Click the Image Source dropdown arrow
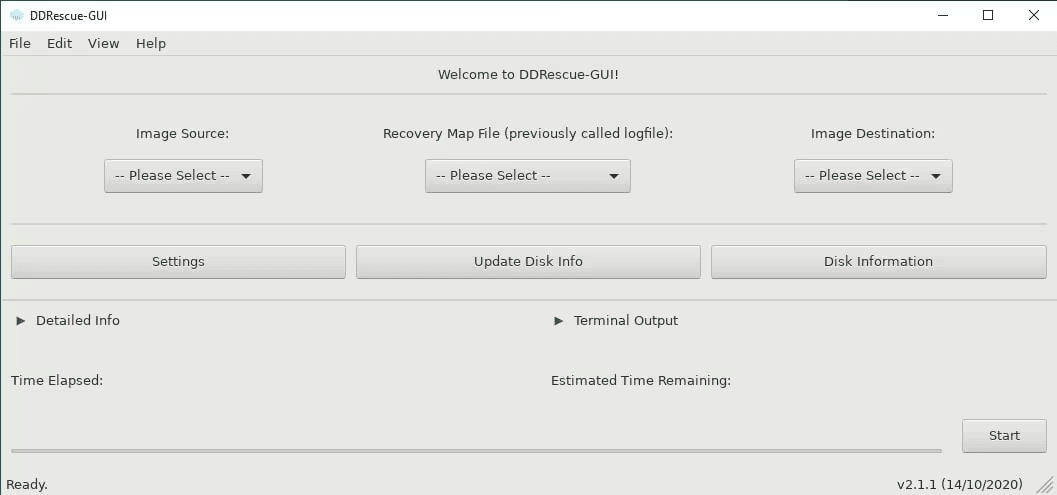The image size is (1057, 495). coord(246,176)
